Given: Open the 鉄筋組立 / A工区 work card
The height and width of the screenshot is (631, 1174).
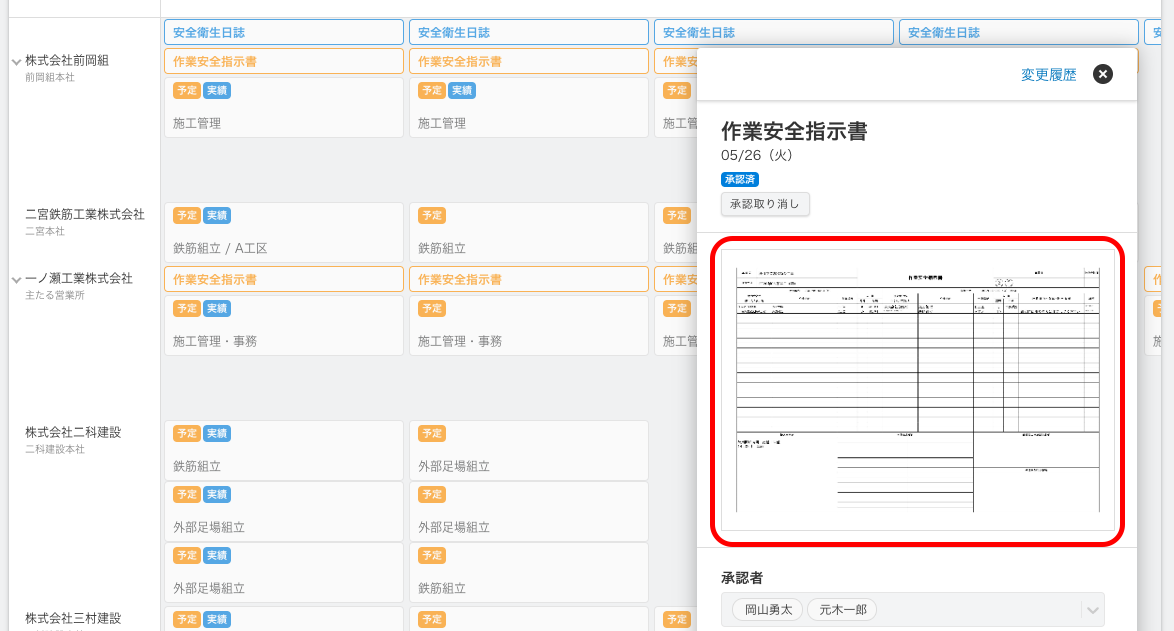Looking at the screenshot, I should click(x=284, y=233).
